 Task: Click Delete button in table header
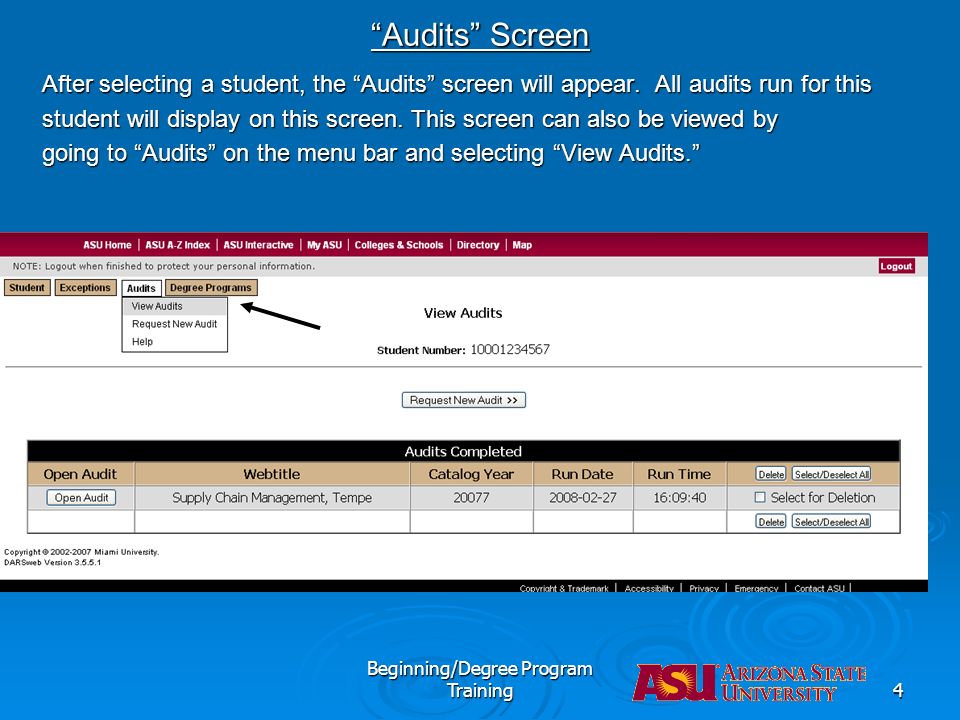(x=771, y=474)
